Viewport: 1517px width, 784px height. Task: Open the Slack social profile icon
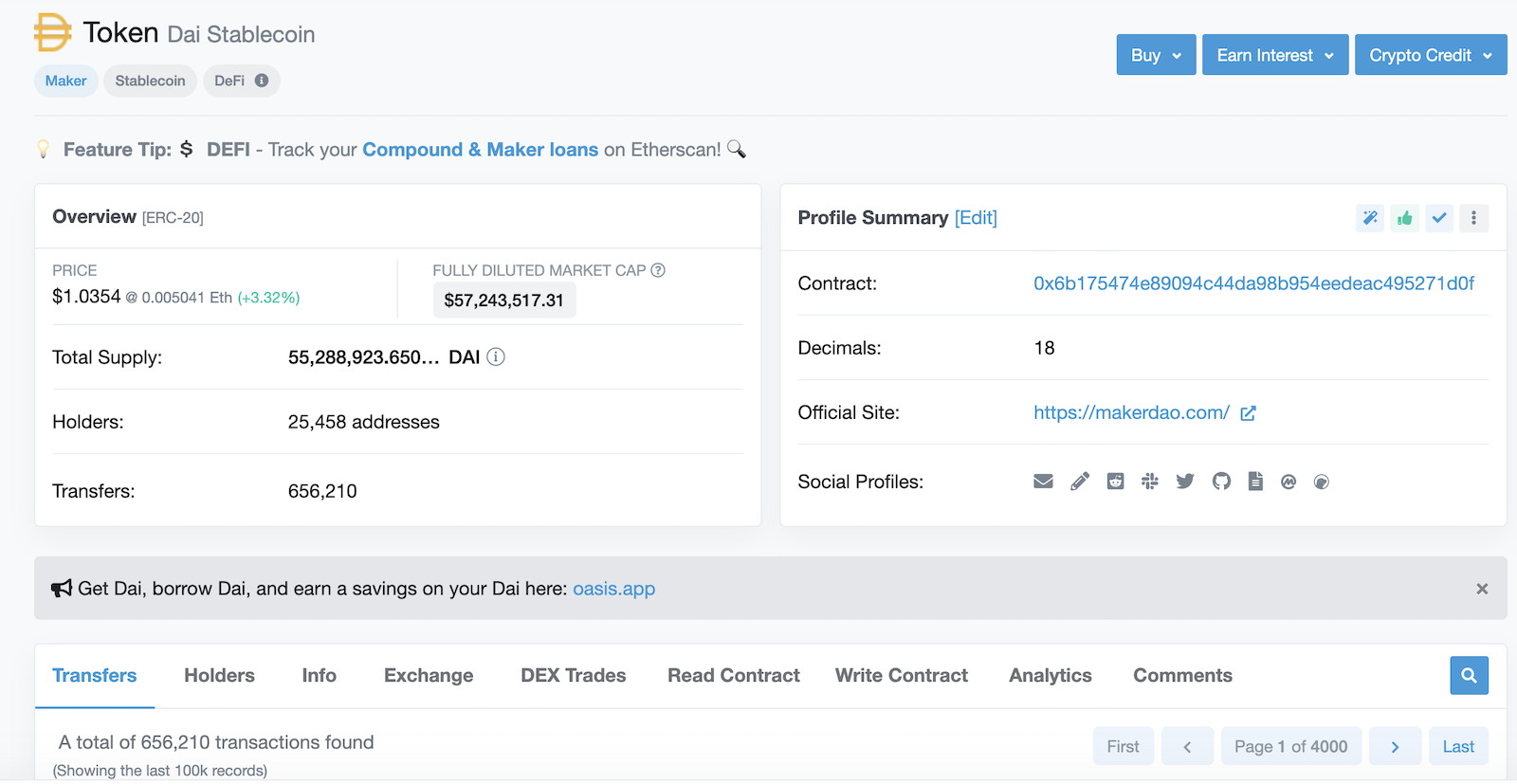coord(1150,482)
